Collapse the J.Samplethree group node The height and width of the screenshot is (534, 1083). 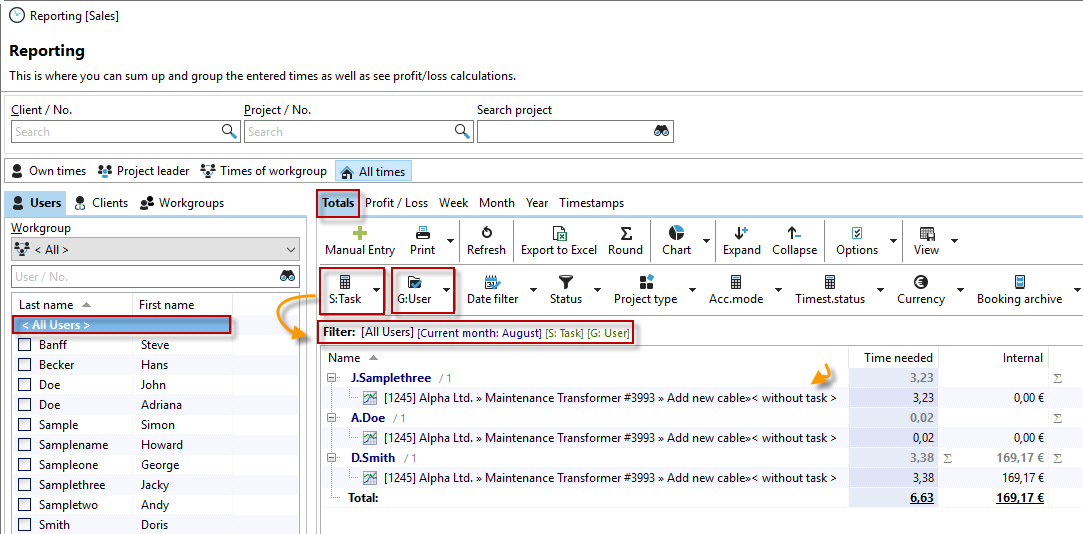[332, 378]
